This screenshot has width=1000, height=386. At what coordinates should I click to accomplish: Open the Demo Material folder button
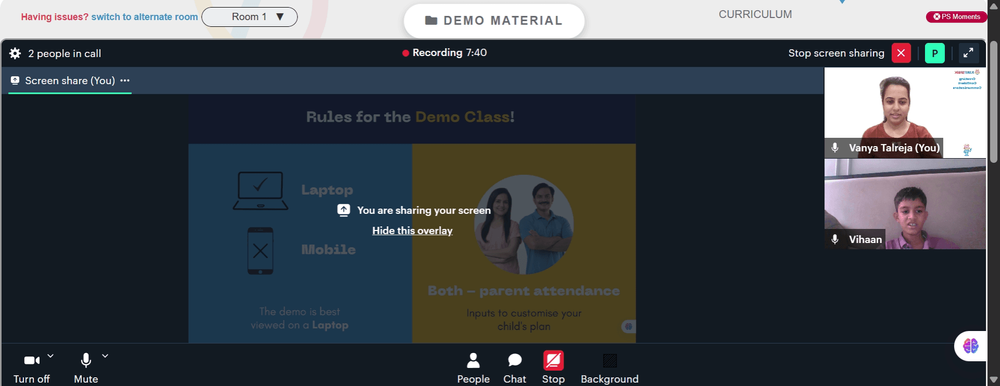pyautogui.click(x=494, y=20)
